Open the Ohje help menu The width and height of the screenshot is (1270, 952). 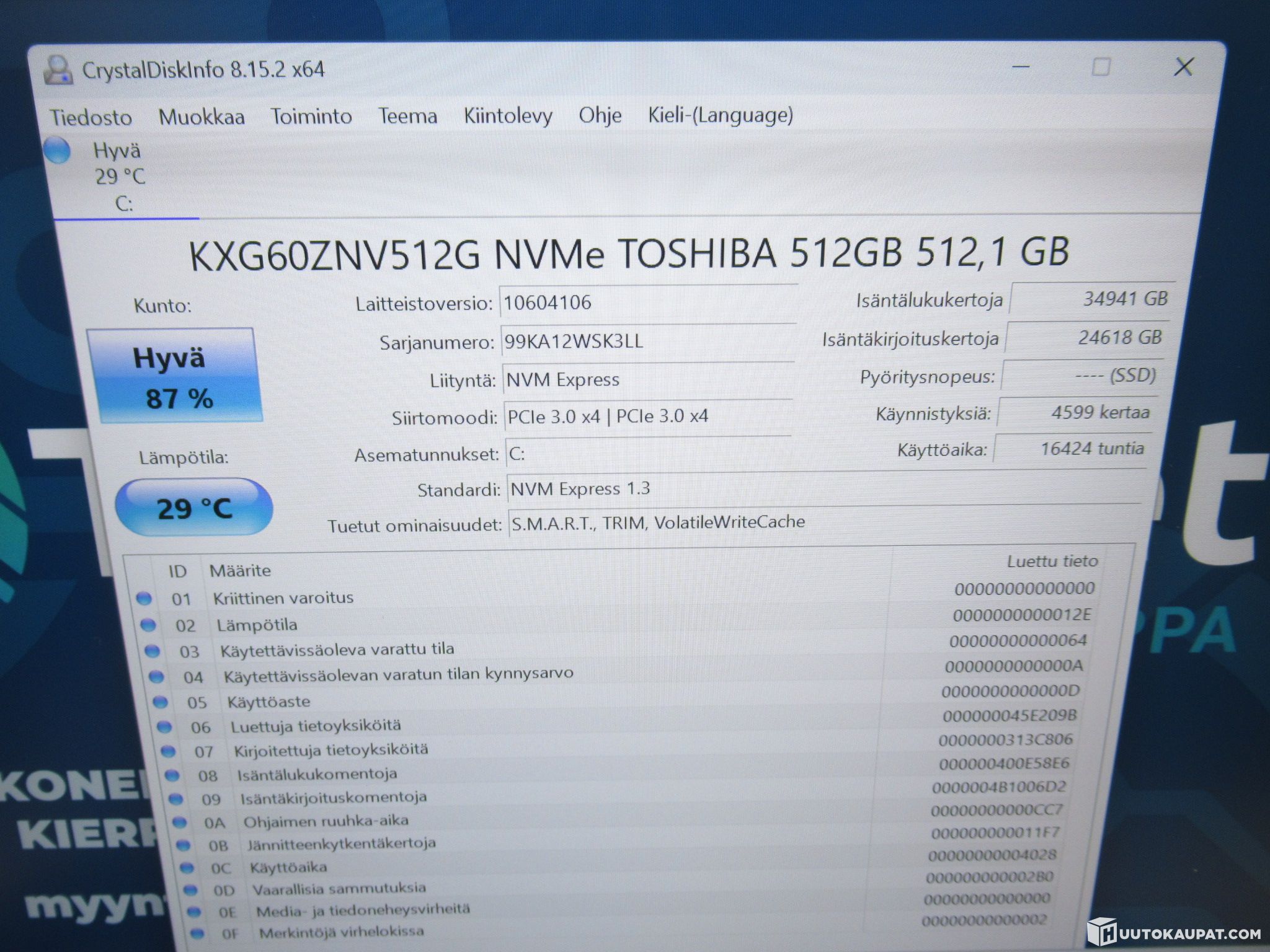600,115
